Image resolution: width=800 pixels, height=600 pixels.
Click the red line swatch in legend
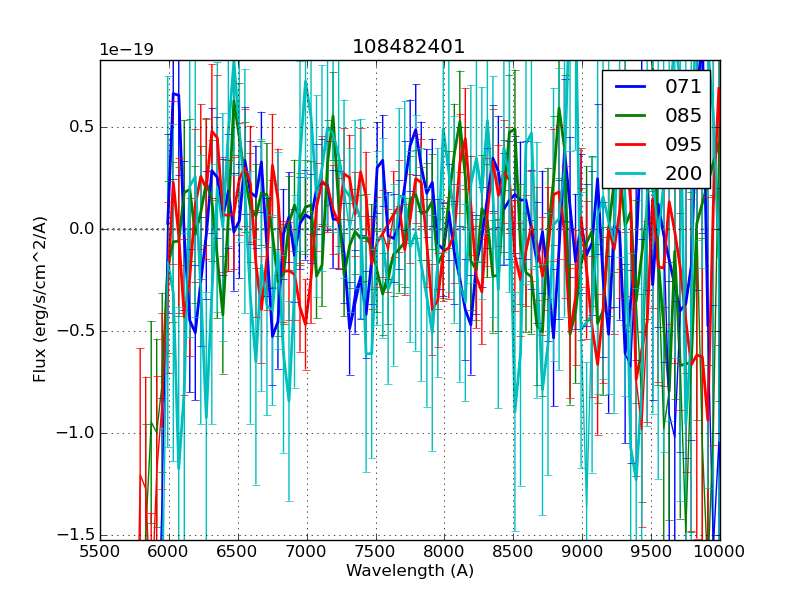pyautogui.click(x=631, y=145)
